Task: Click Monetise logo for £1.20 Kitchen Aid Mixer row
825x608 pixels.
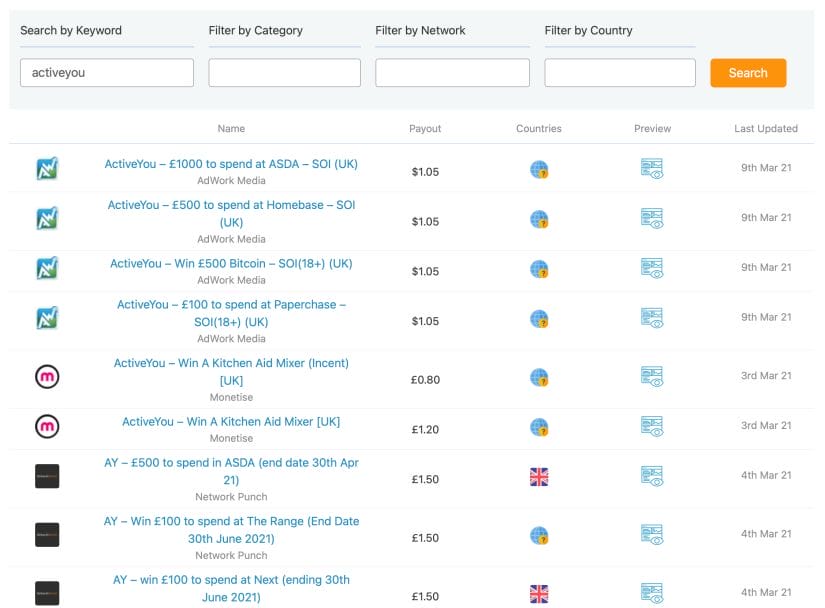Action: coord(47,426)
